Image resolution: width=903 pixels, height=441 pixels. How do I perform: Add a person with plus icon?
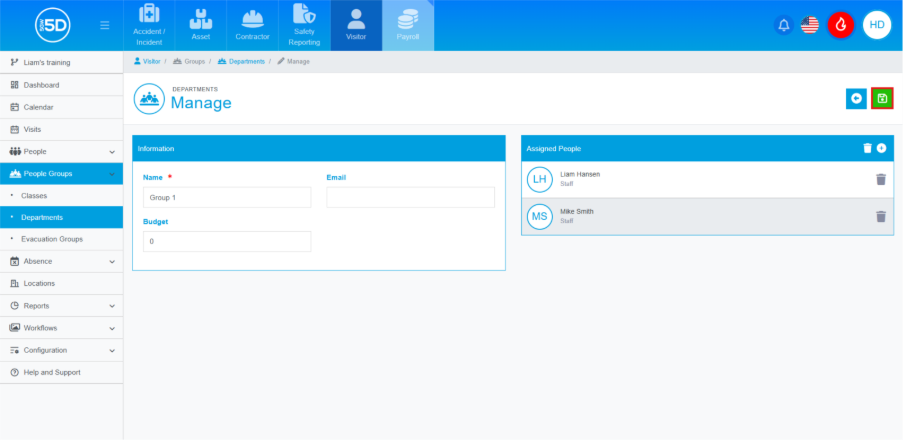coord(881,148)
